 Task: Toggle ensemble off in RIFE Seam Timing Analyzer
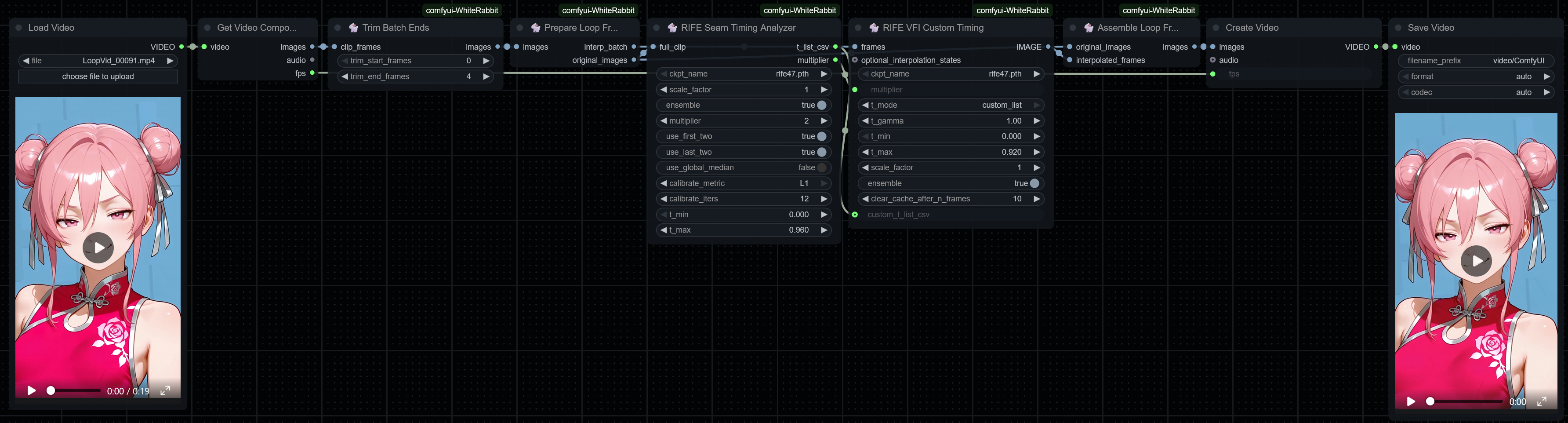(x=822, y=105)
